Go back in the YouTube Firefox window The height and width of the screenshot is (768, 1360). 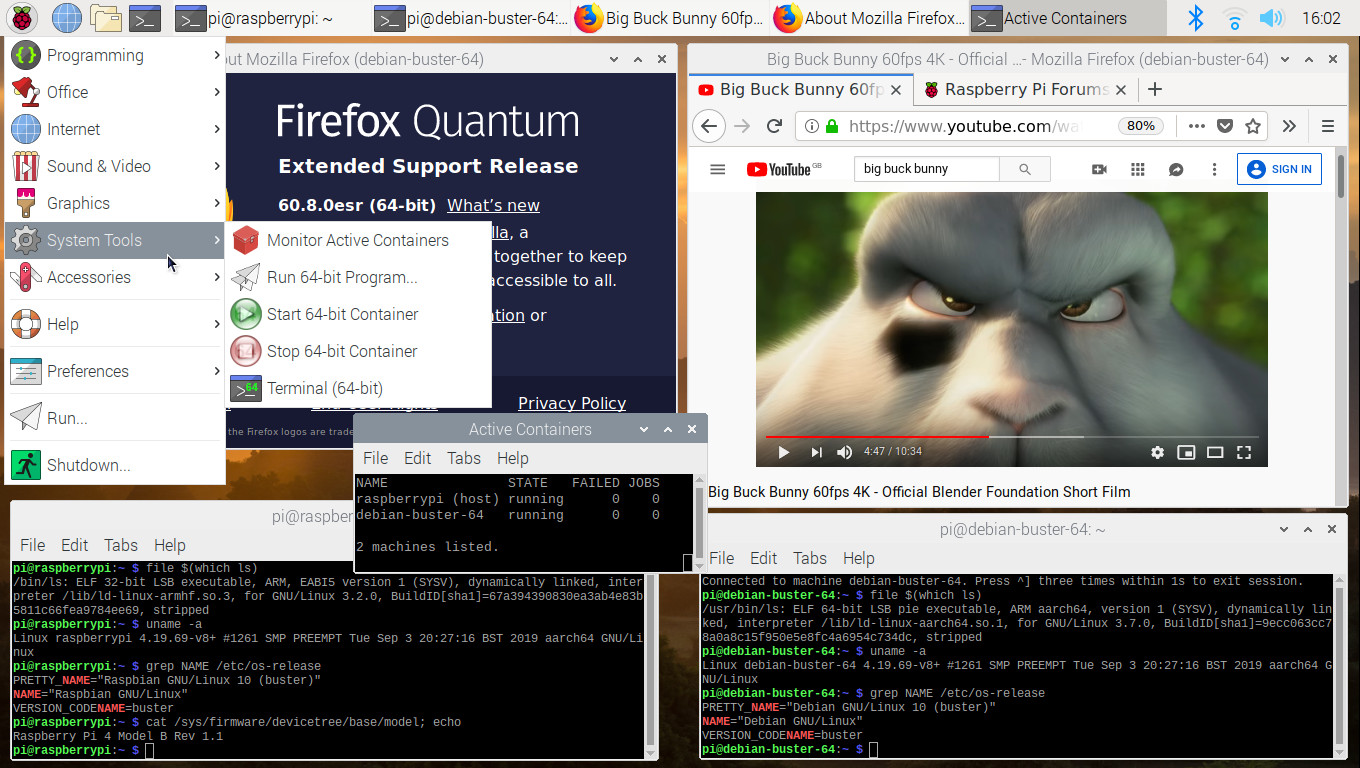[x=709, y=126]
